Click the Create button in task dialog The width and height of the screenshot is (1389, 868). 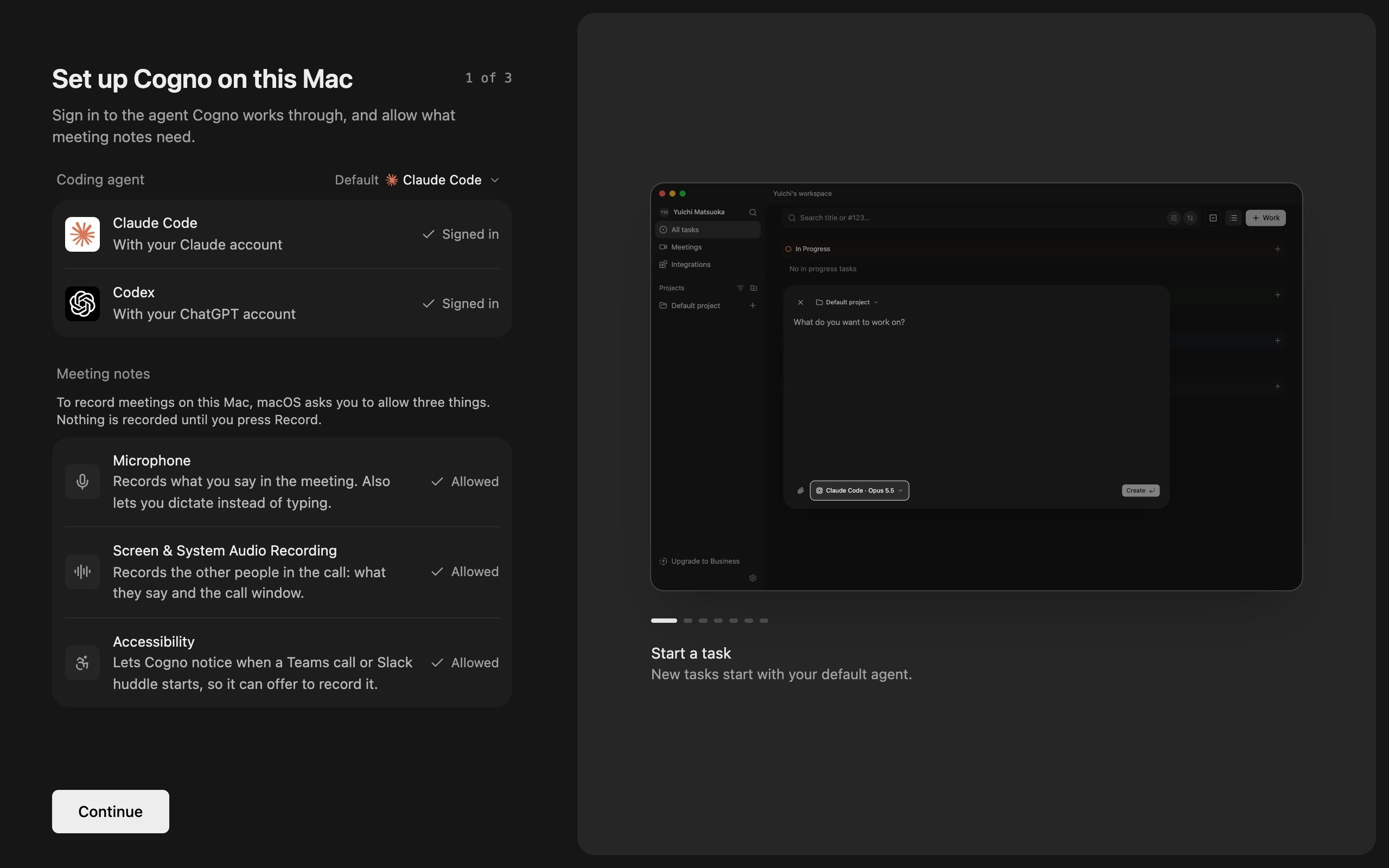pyautogui.click(x=1140, y=491)
